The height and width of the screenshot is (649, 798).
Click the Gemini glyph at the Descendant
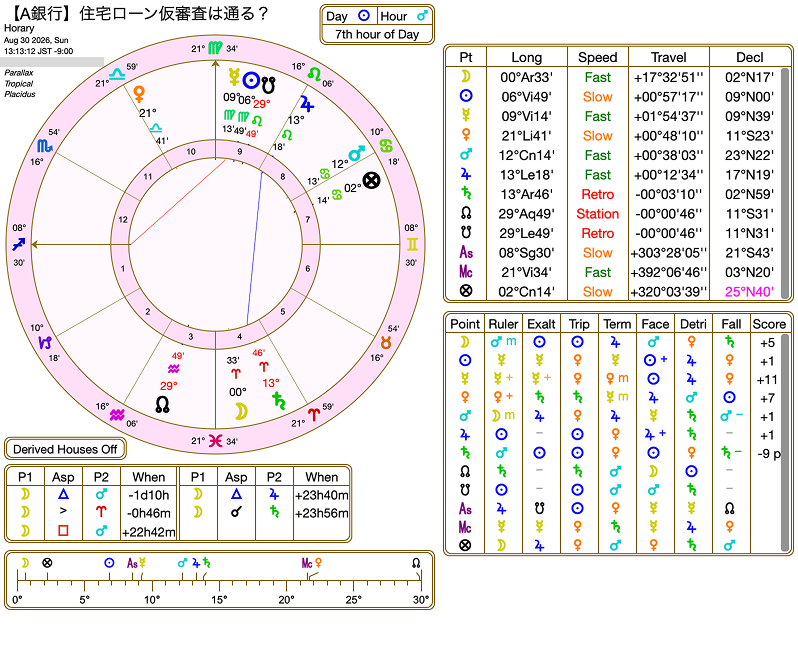point(412,245)
